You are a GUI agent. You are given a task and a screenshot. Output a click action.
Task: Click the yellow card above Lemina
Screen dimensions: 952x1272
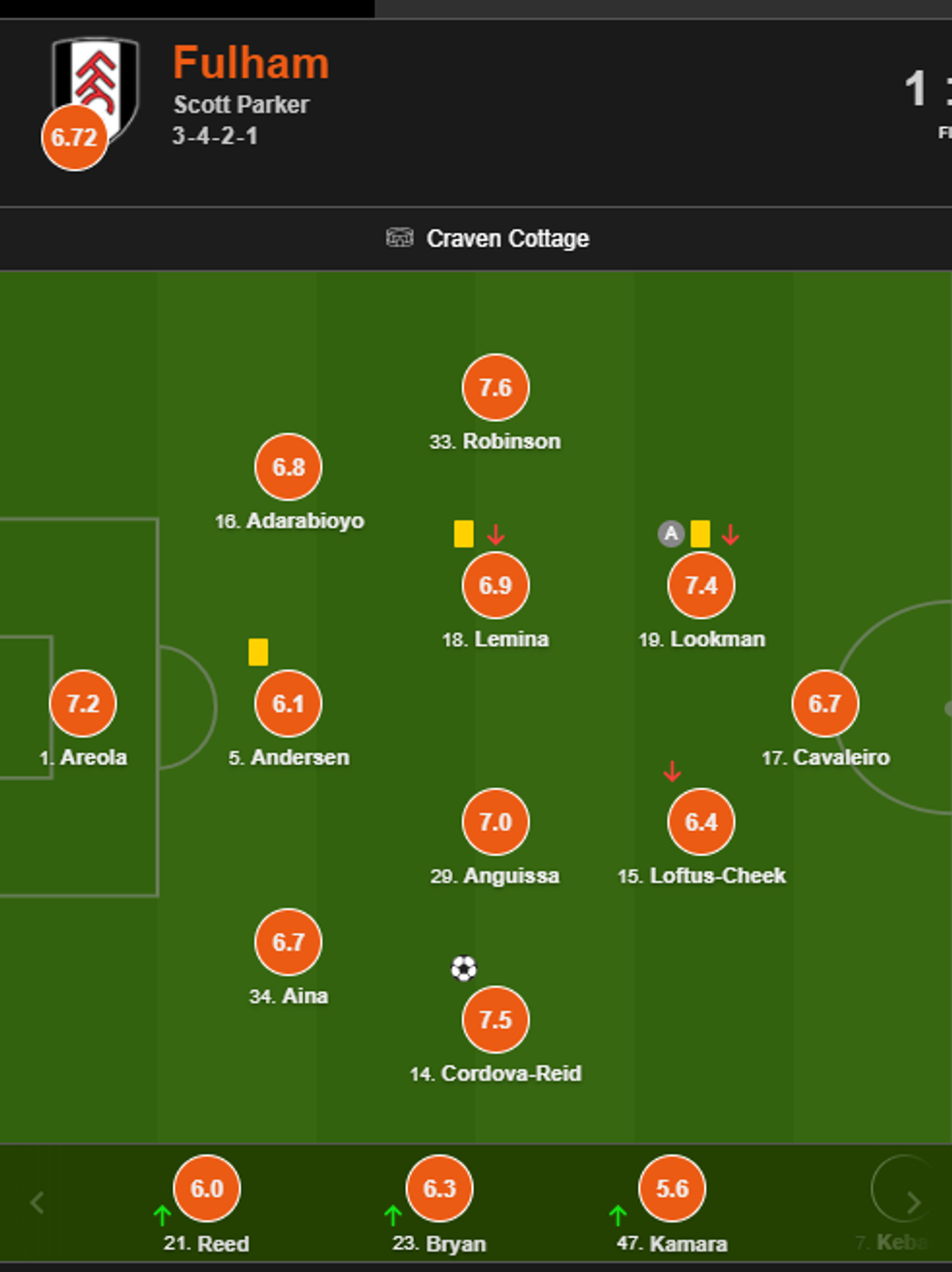point(463,533)
